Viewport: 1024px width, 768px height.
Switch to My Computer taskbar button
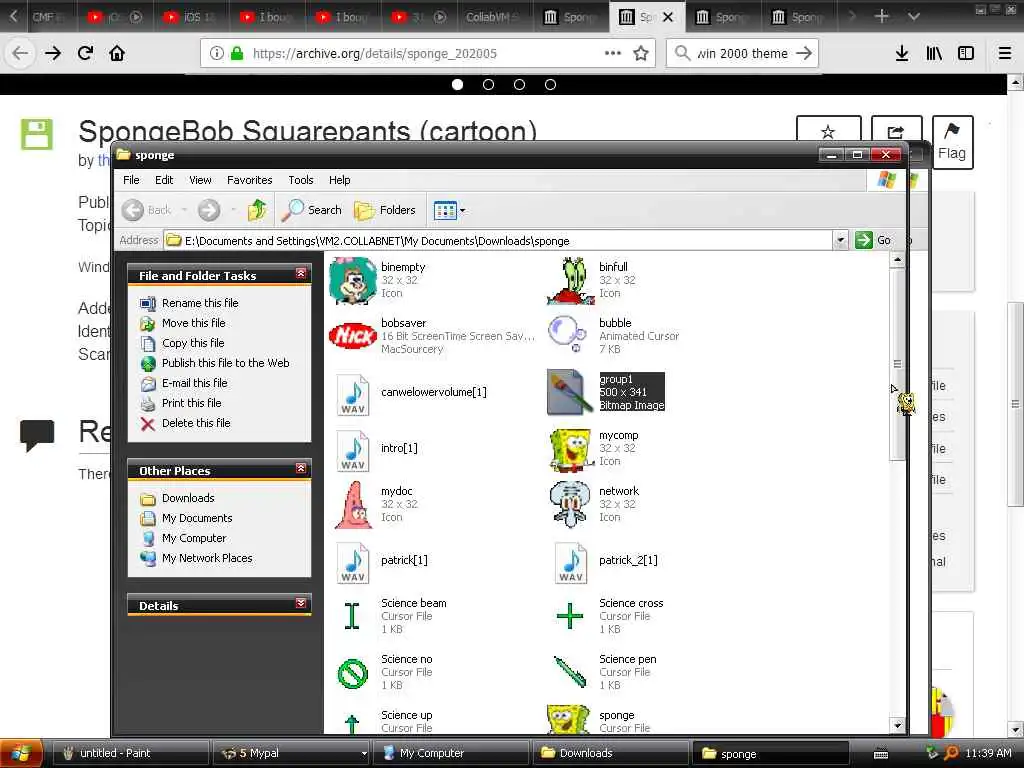click(452, 754)
